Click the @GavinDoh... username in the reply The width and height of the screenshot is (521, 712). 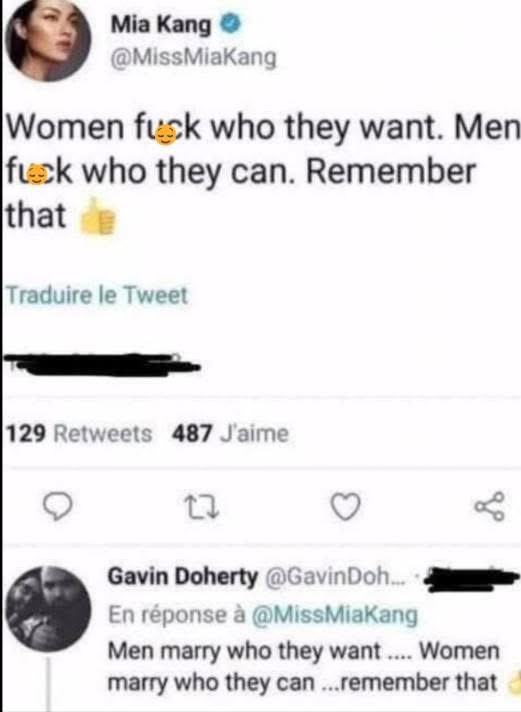coord(334,577)
